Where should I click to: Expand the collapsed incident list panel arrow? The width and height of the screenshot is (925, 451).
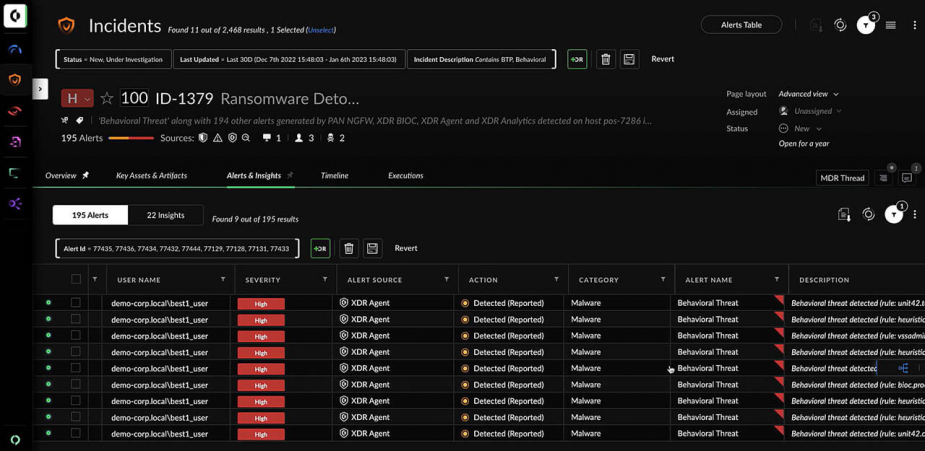pyautogui.click(x=40, y=88)
